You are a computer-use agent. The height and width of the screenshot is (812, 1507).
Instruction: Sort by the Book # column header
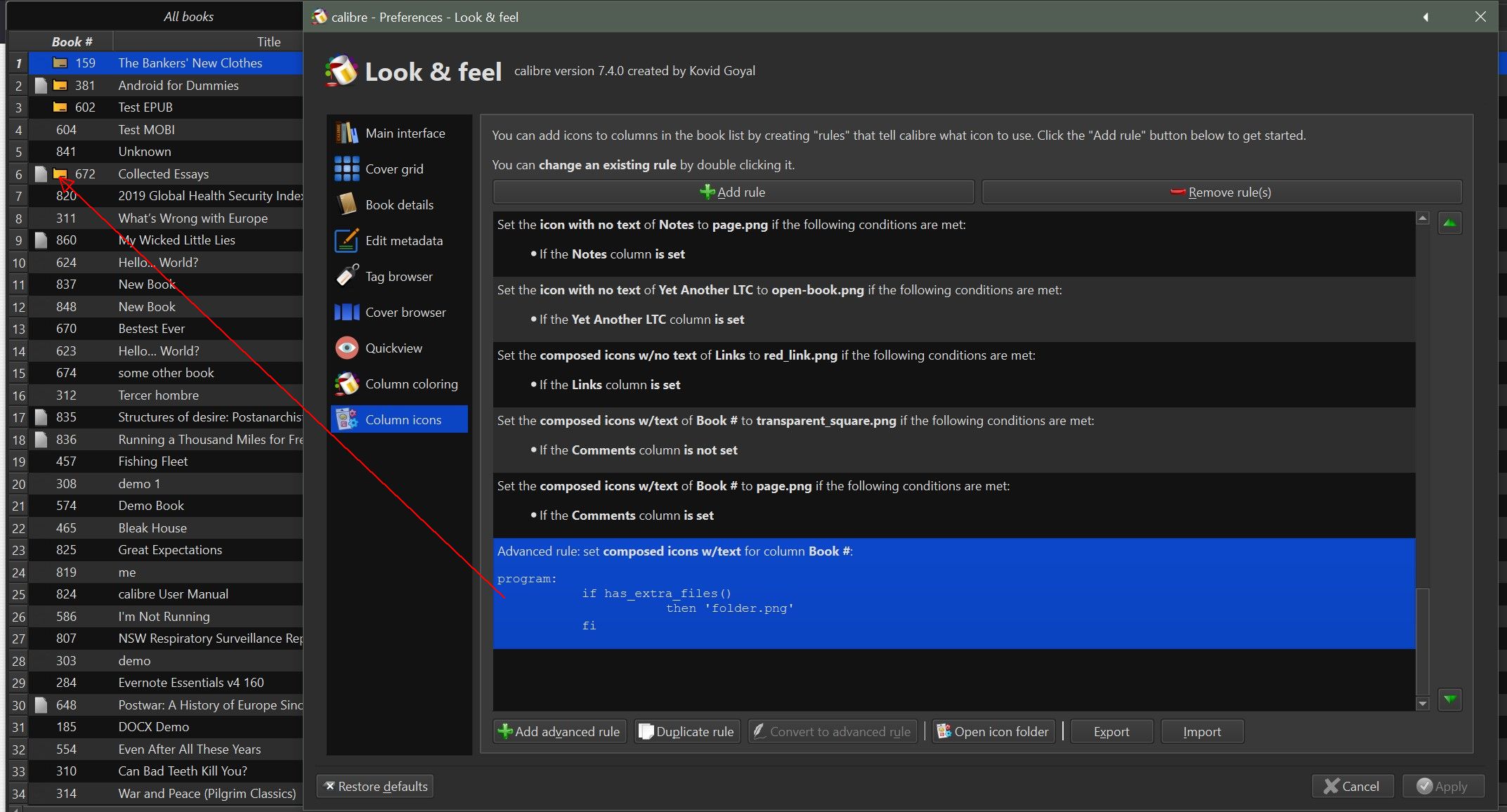point(72,41)
